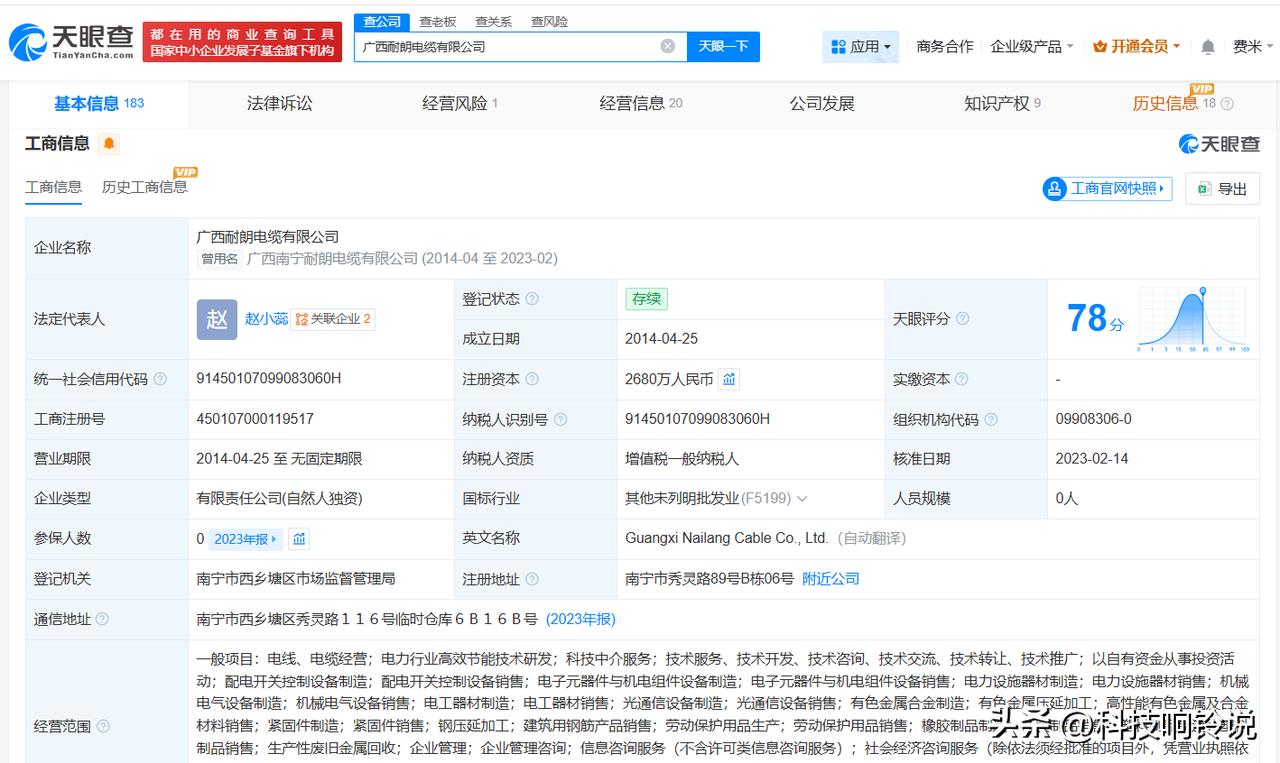
Task: Click the help icon next to 经营范围
Action: pyautogui.click(x=102, y=727)
